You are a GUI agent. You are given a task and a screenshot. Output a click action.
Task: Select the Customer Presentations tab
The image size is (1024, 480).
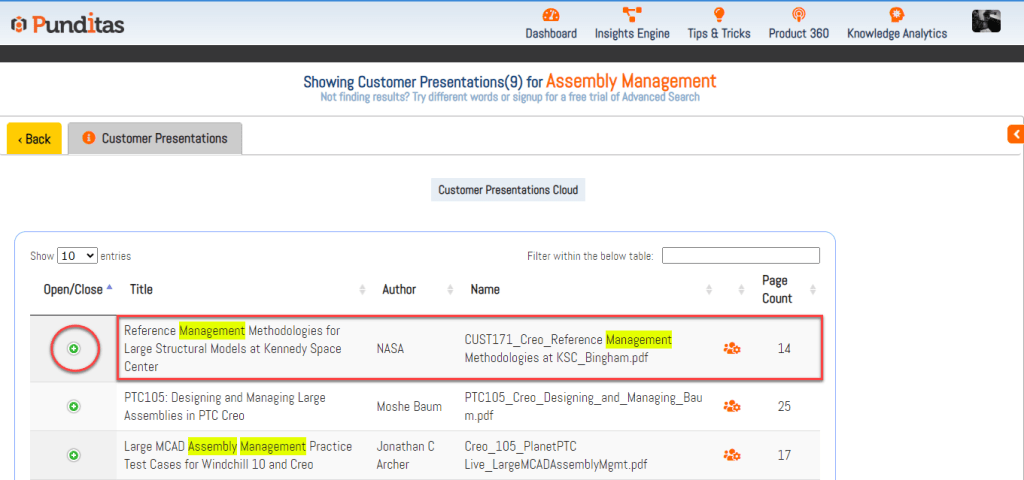[155, 139]
